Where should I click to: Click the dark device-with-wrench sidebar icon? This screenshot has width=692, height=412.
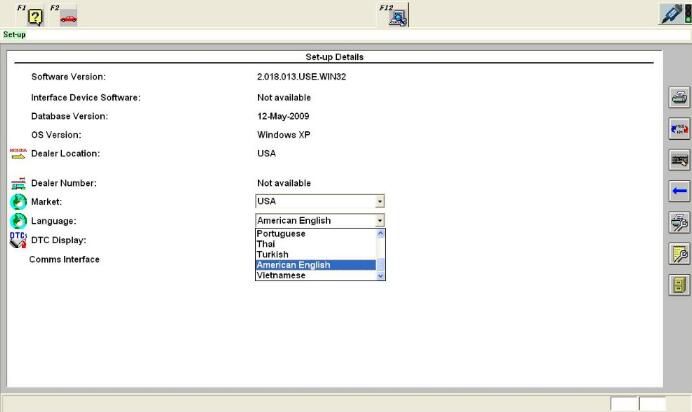(x=679, y=160)
